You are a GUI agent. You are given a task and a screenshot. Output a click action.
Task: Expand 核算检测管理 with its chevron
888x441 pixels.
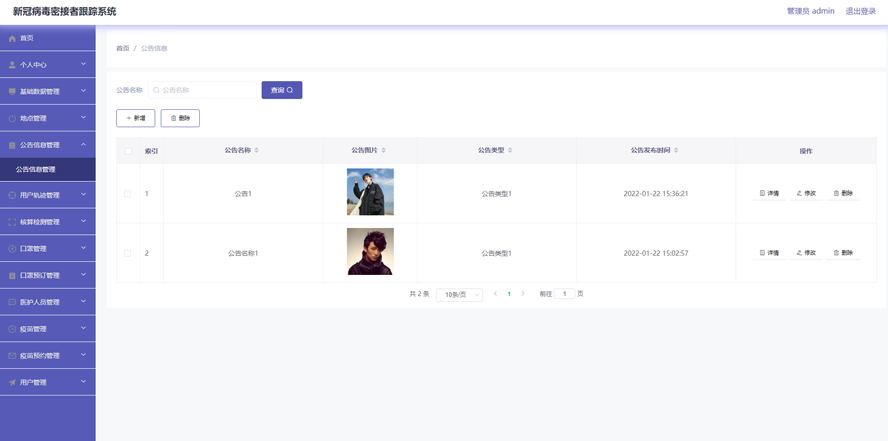pyautogui.click(x=83, y=221)
